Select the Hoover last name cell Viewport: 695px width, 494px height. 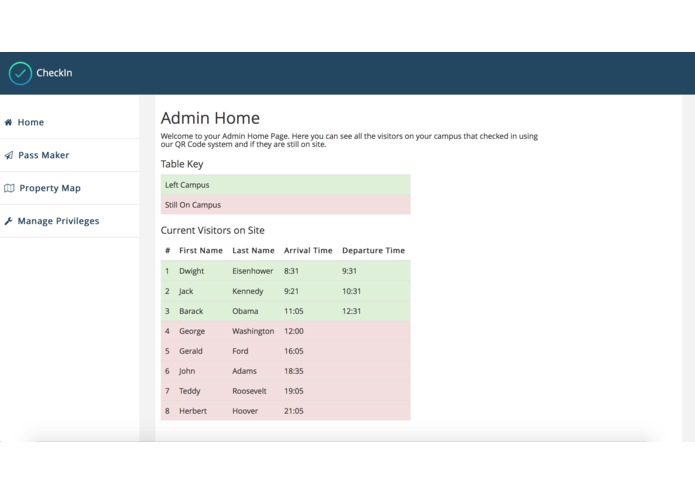245,411
